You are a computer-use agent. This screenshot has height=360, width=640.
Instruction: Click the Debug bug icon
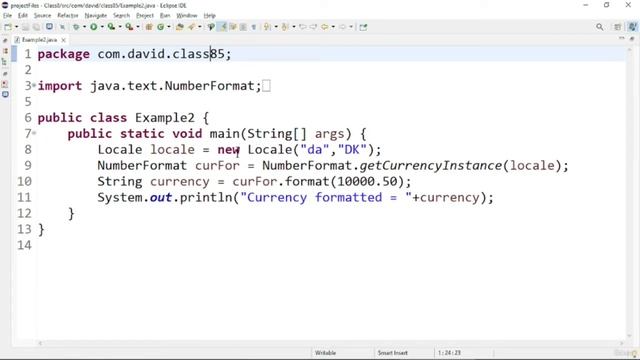tap(76, 27)
